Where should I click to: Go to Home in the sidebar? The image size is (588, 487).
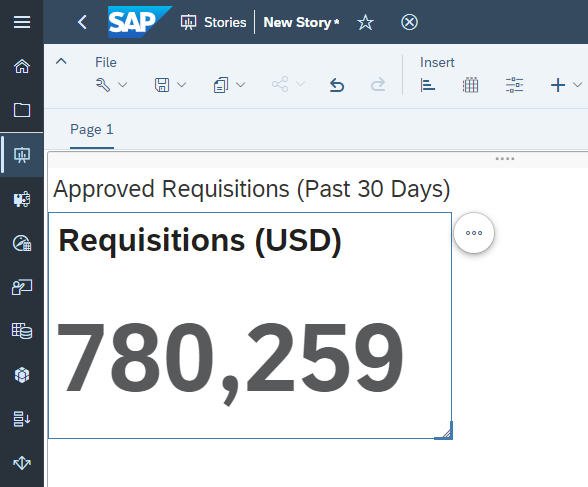[x=22, y=66]
